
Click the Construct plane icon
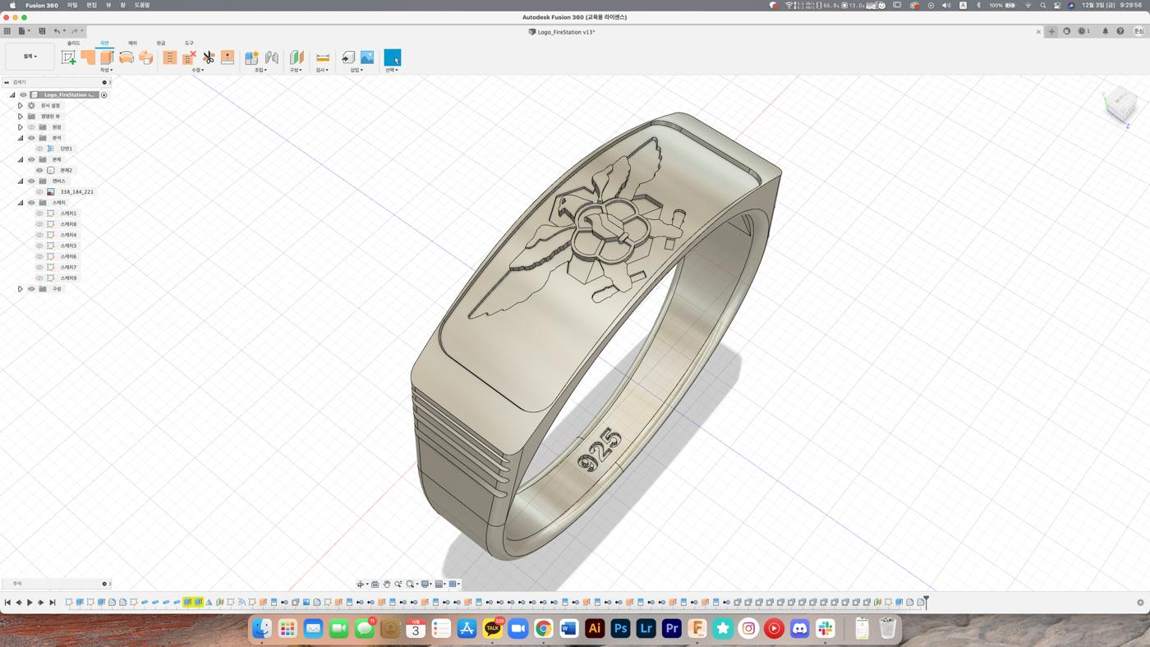pos(296,57)
